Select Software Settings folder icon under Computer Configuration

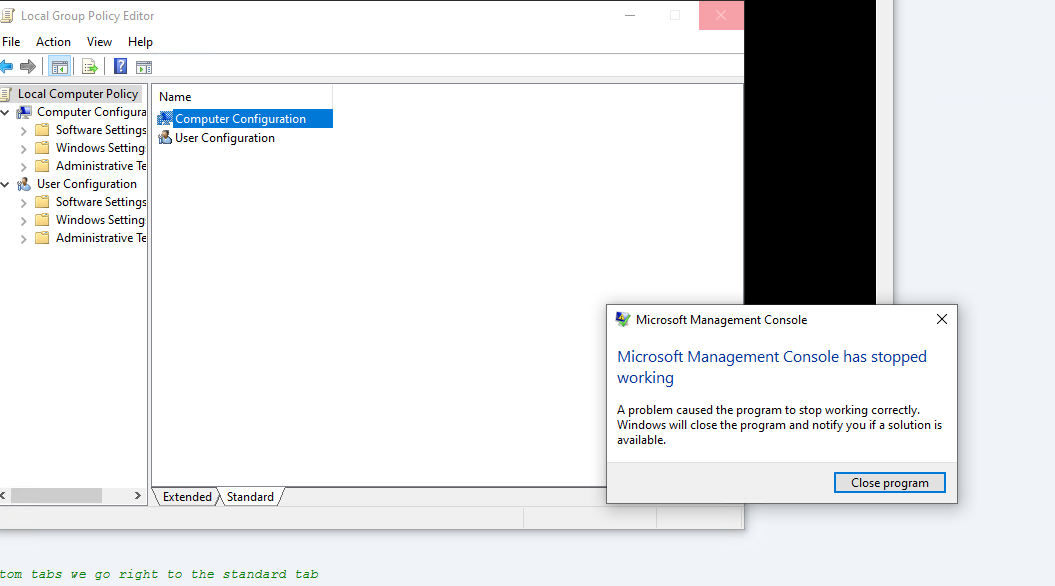[x=42, y=130]
